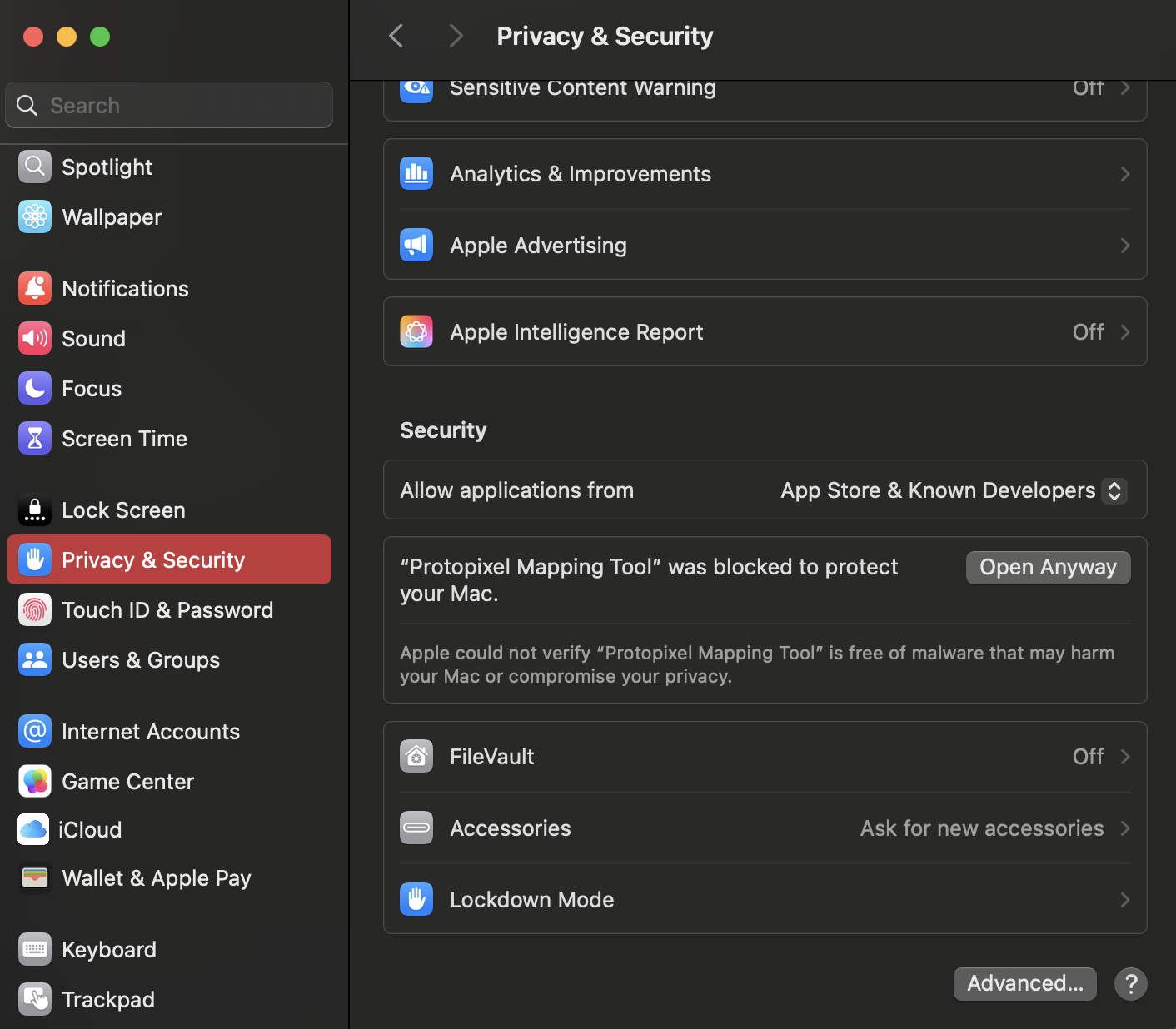Click the Analytics & Improvements chart icon

tap(416, 174)
